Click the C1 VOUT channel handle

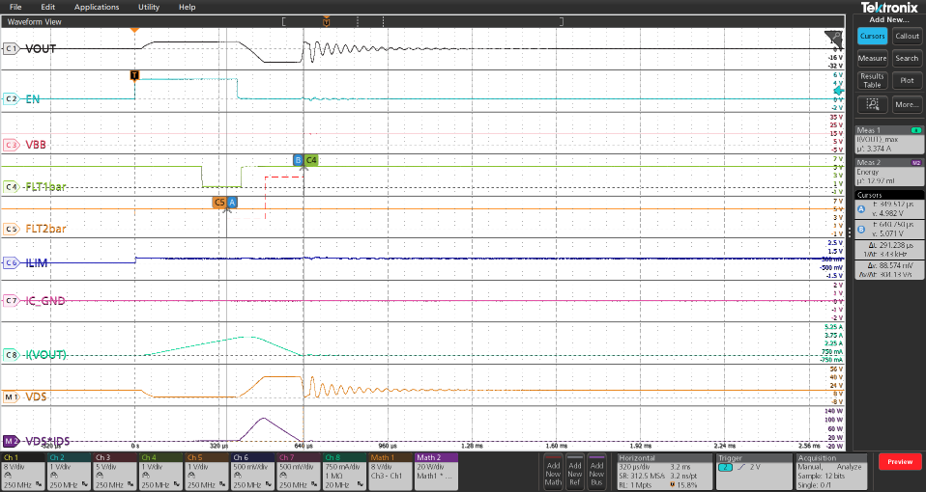pyautogui.click(x=11, y=48)
